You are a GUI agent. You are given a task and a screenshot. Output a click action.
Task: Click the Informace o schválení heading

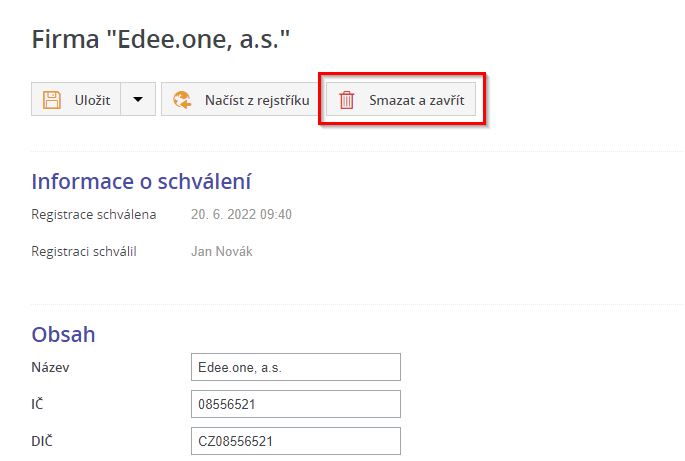coord(141,181)
